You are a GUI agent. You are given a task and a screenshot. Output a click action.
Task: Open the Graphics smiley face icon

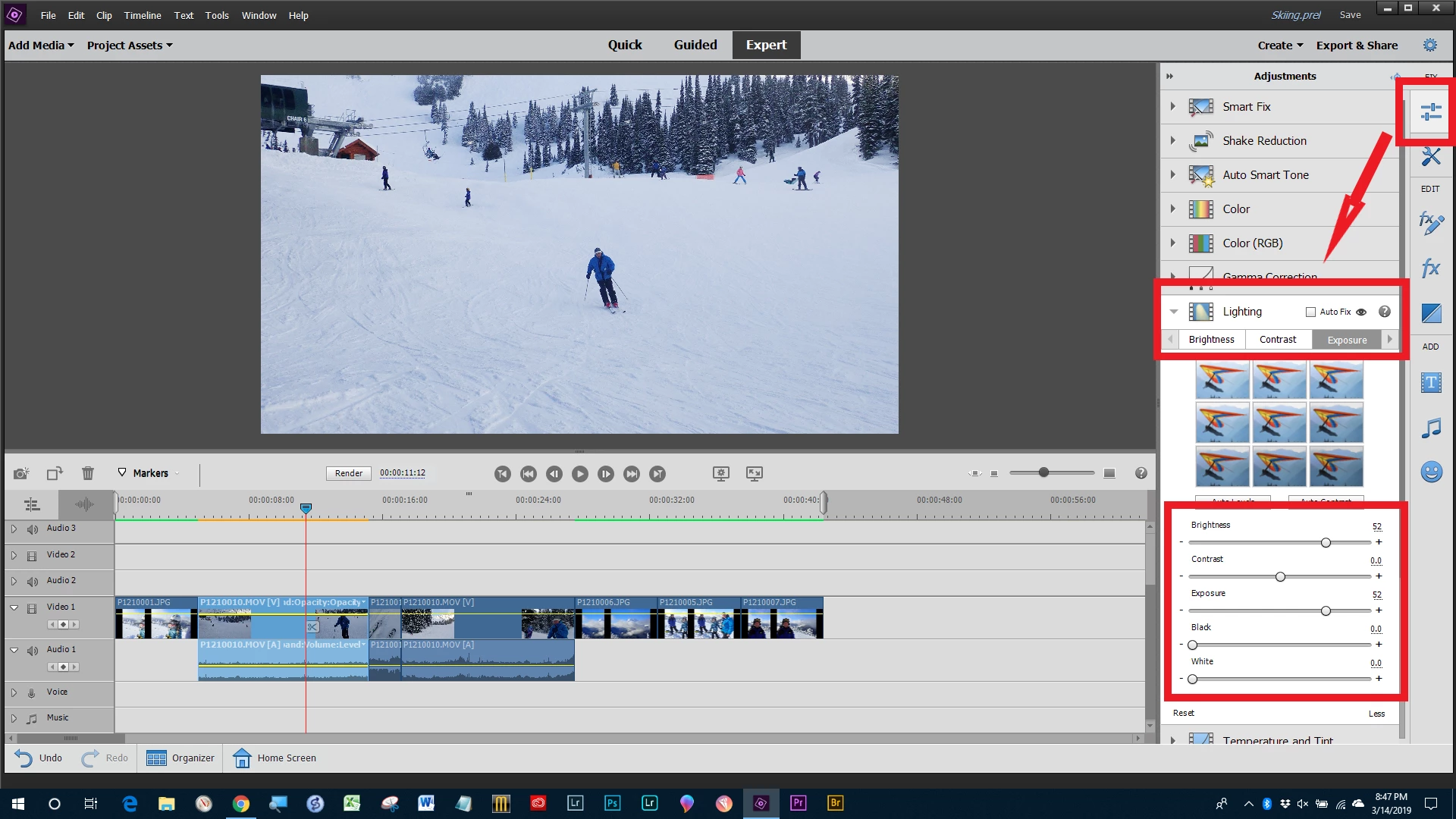(1430, 472)
